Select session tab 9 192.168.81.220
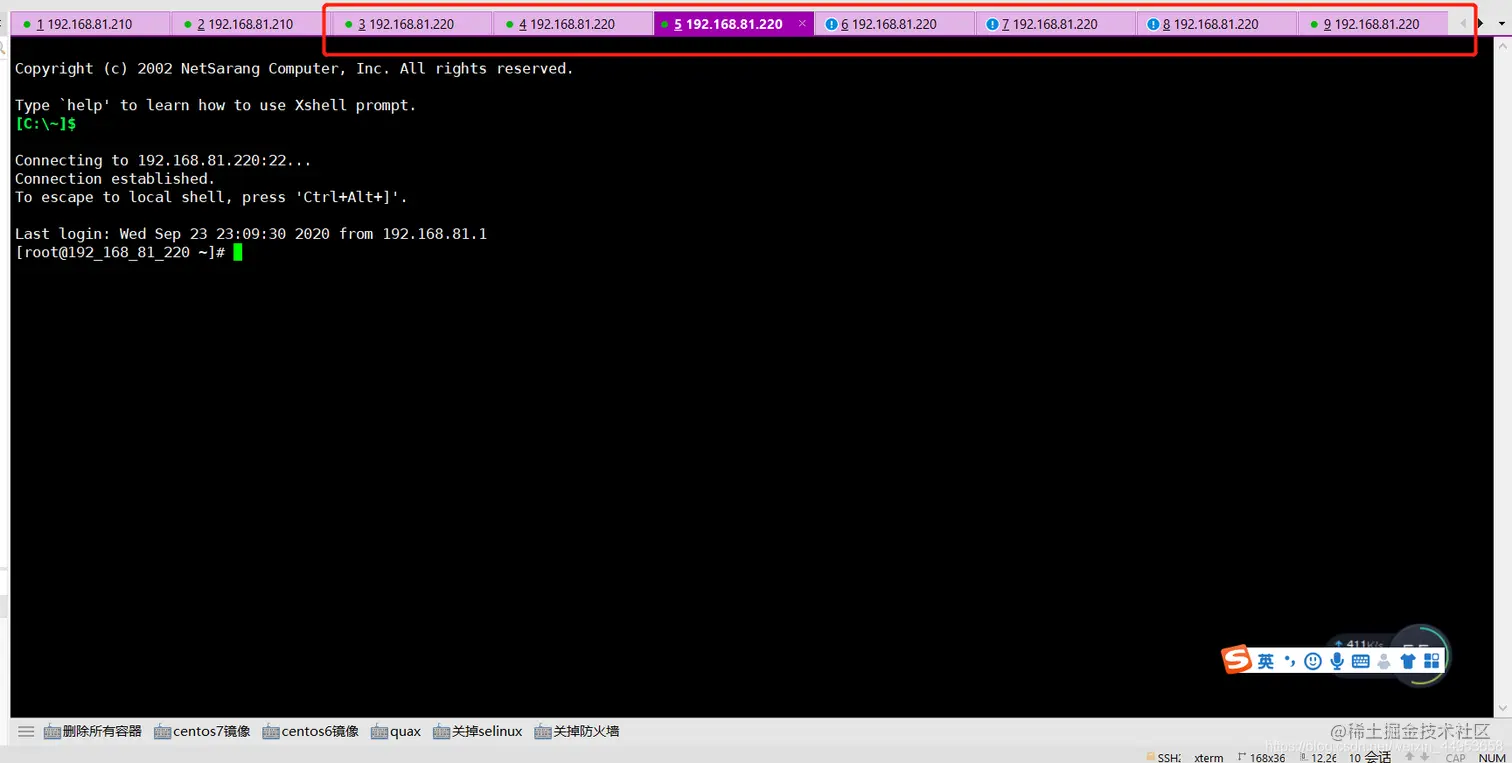 tap(1372, 24)
